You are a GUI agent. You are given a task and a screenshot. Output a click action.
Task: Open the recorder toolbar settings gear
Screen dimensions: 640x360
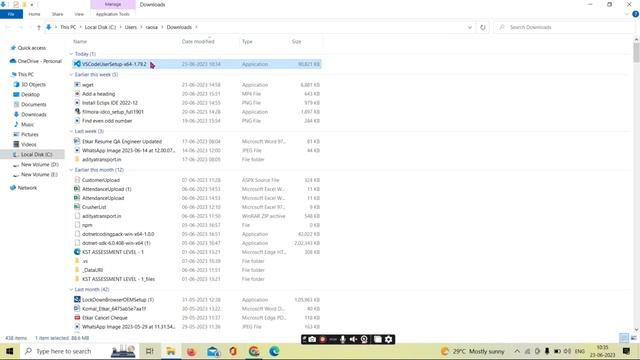coord(389,339)
